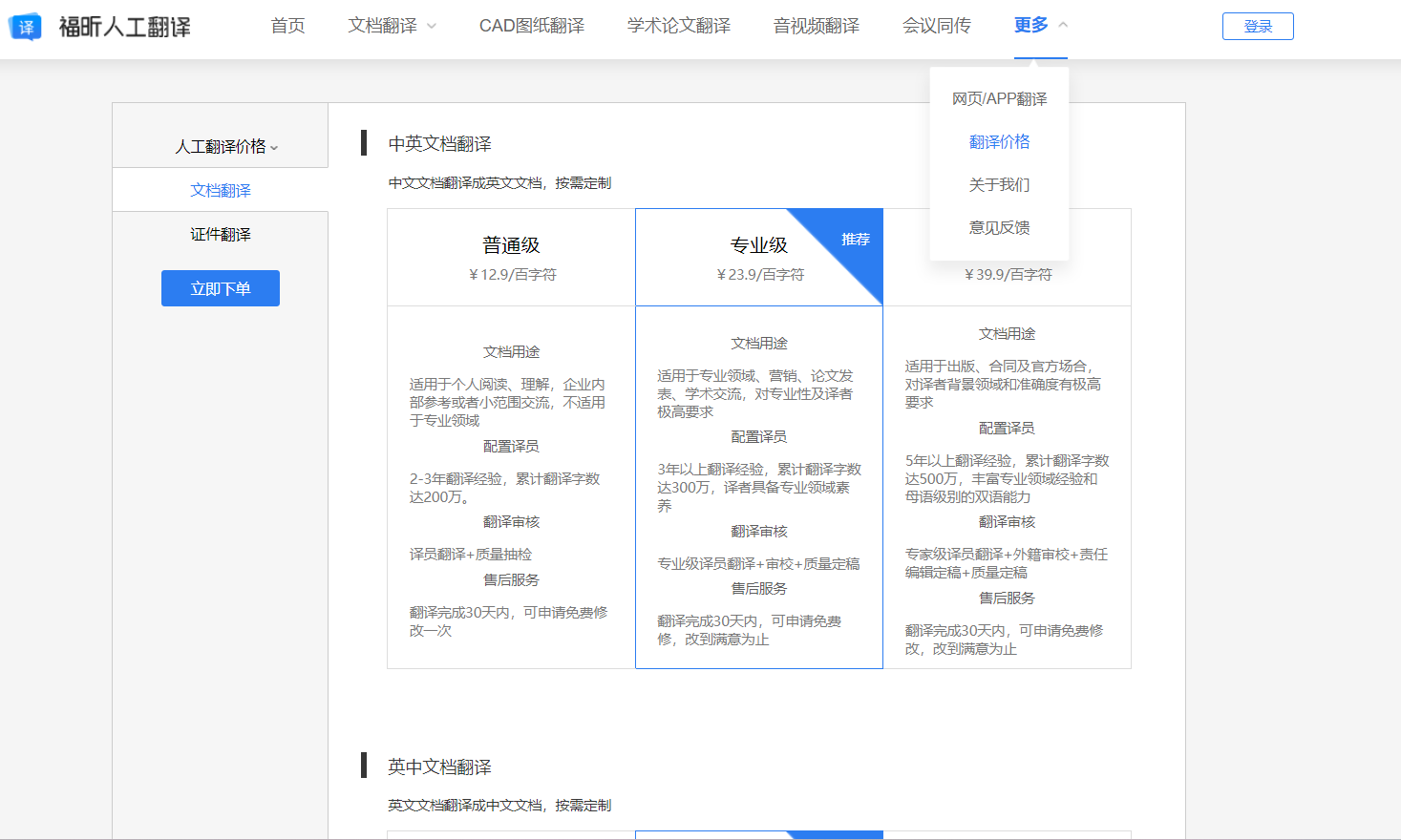Click 专家级译员翻译+外籍审校 text
Image resolution: width=1401 pixels, height=840 pixels.
pos(1007,563)
